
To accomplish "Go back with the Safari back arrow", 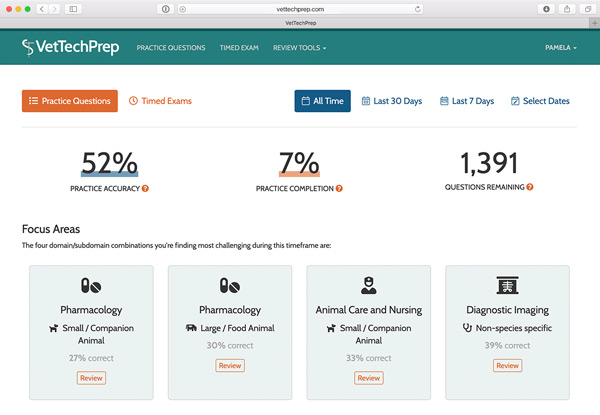I will pos(42,9).
